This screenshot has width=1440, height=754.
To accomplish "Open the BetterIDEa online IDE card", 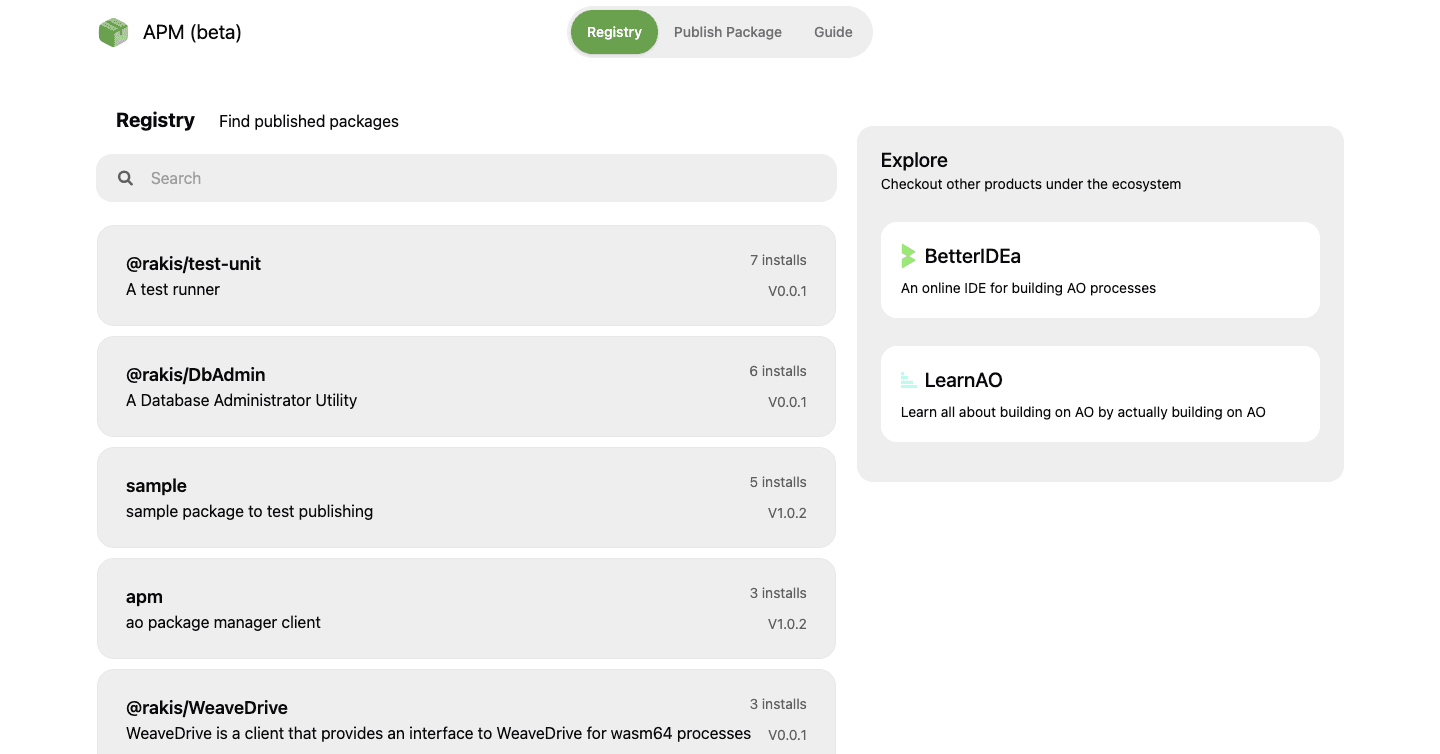I will pos(1100,270).
